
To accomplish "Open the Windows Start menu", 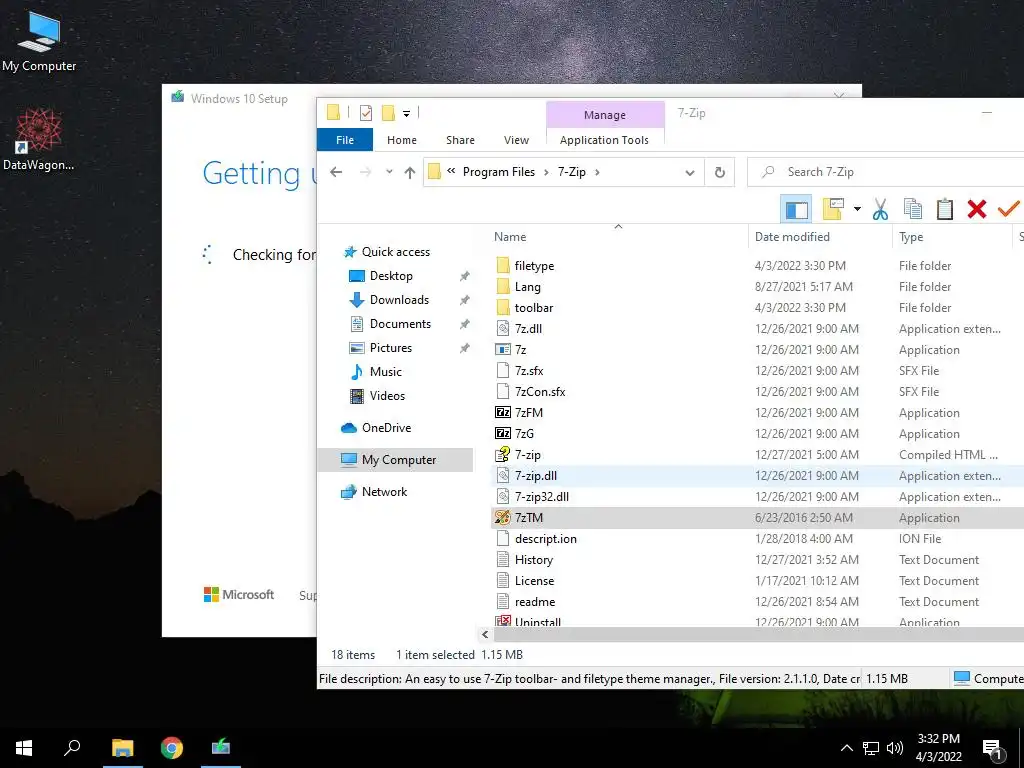I will point(24,748).
